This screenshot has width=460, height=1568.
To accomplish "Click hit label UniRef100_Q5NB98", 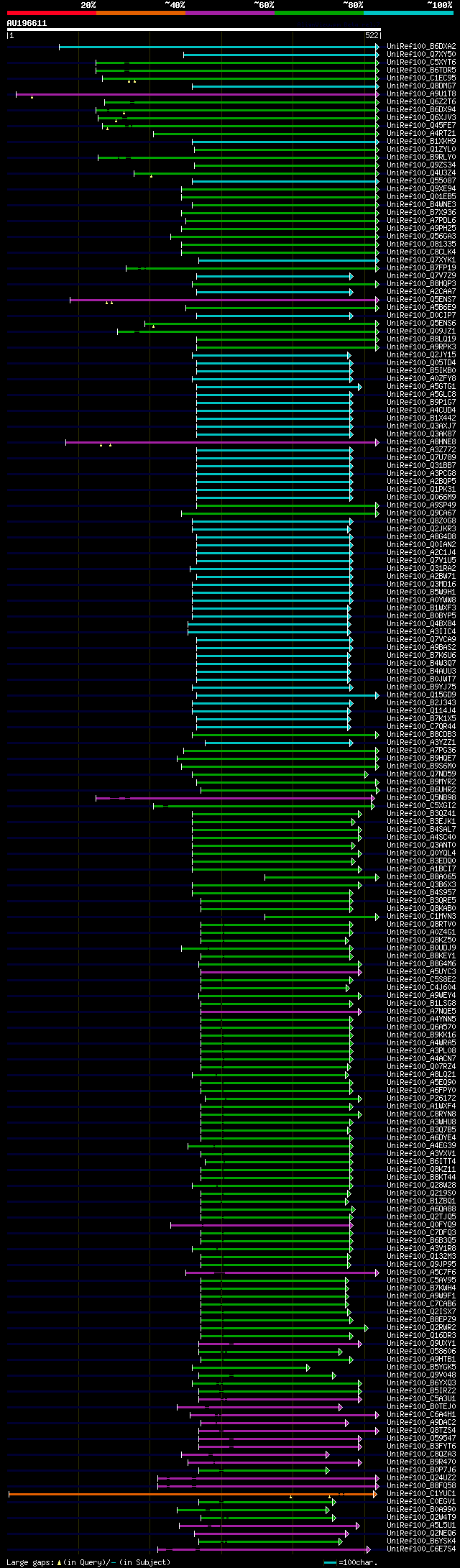I will [421, 797].
